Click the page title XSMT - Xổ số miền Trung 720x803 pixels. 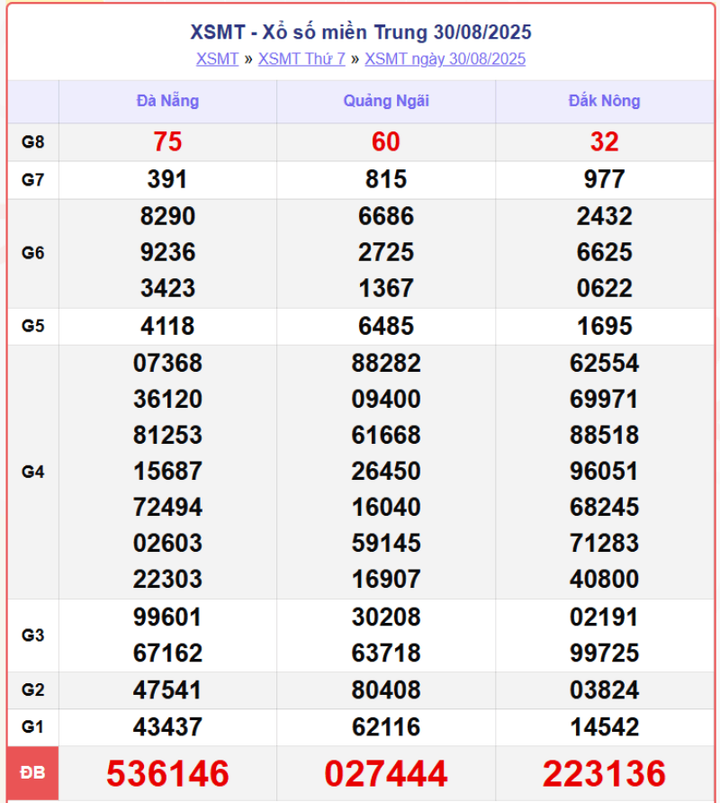coord(360,32)
